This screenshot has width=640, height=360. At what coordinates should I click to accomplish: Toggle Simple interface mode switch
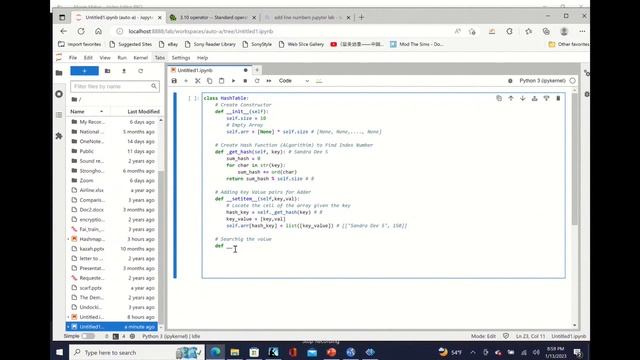point(88,336)
